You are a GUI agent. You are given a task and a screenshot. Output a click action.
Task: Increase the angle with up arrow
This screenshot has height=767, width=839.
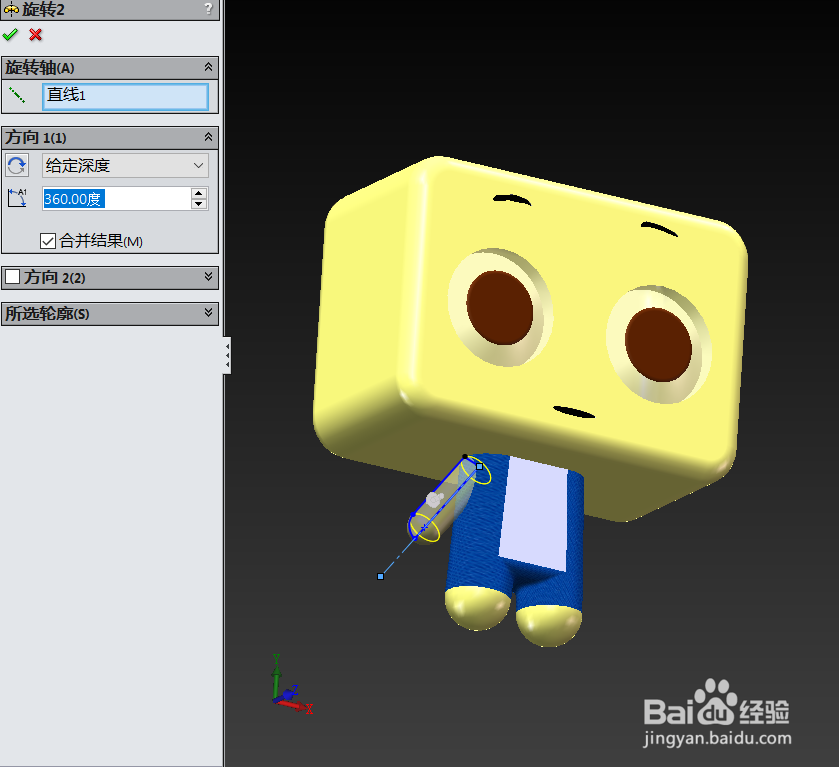pyautogui.click(x=199, y=193)
